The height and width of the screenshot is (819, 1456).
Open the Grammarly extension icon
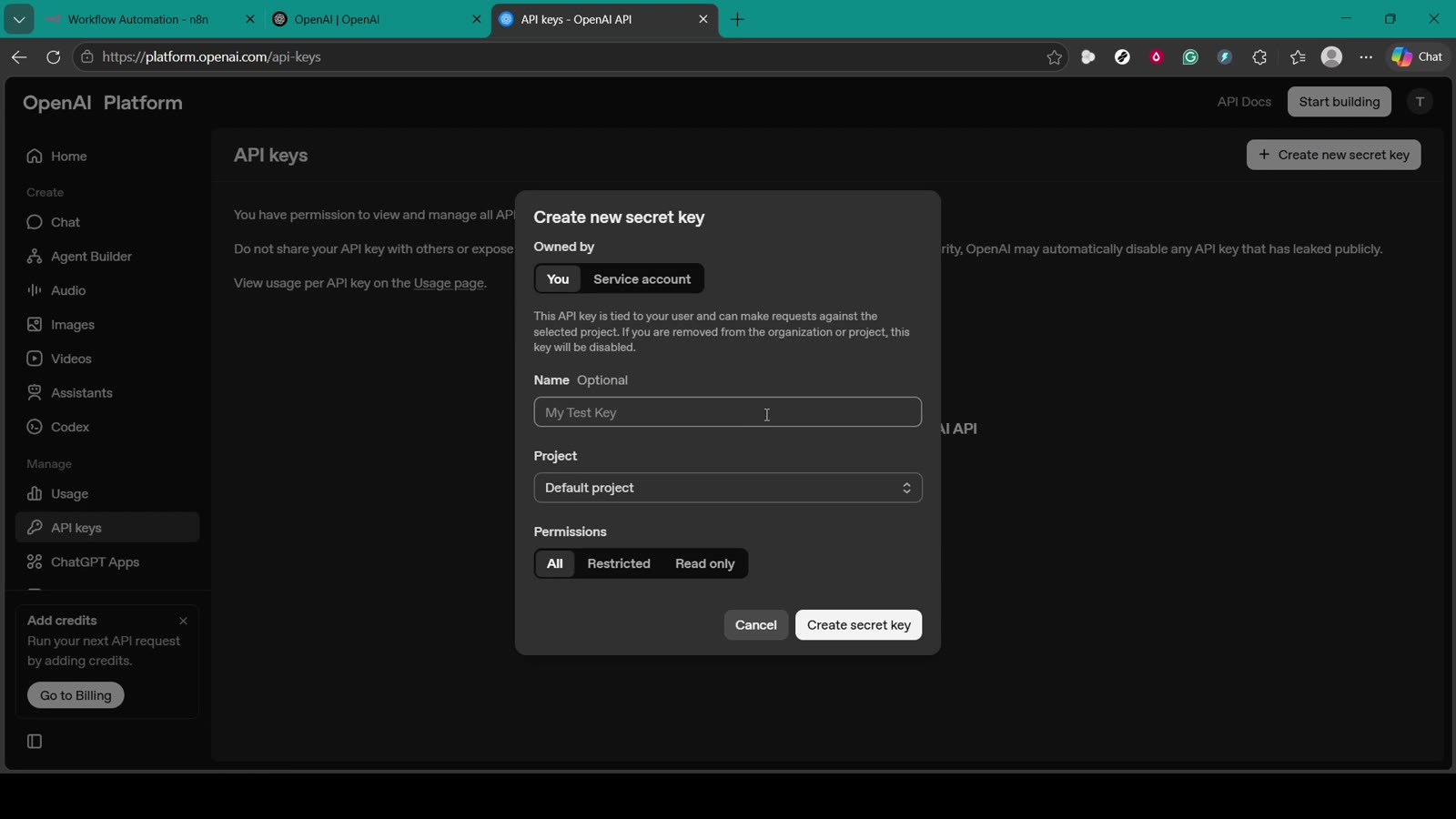(x=1190, y=57)
